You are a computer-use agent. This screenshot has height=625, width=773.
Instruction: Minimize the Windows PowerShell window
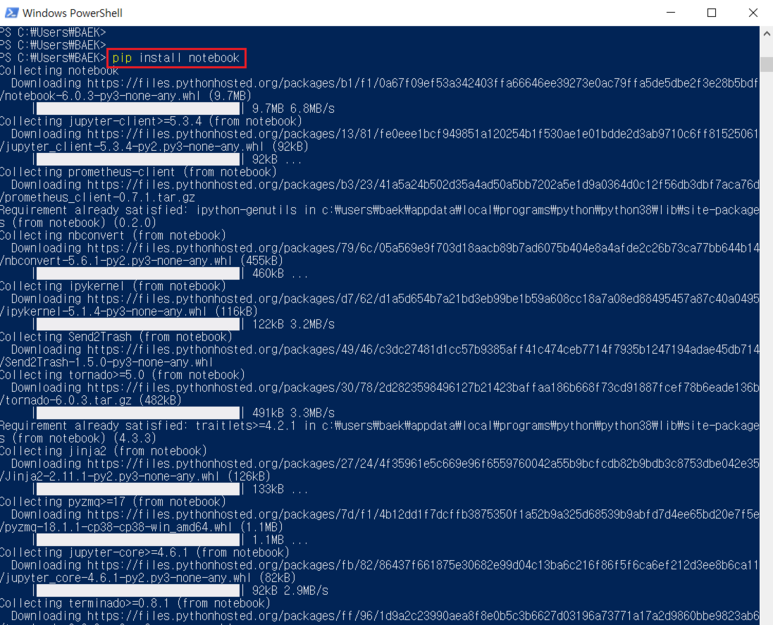pos(670,12)
